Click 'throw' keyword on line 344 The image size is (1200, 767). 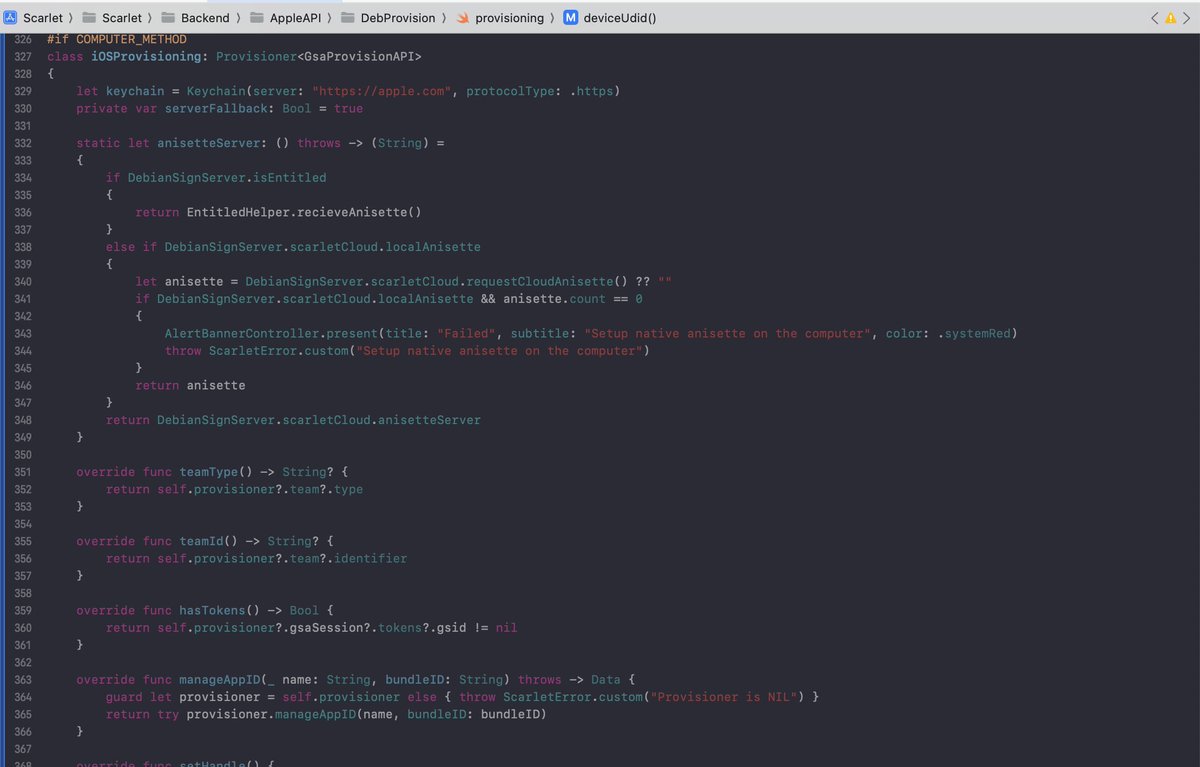183,351
